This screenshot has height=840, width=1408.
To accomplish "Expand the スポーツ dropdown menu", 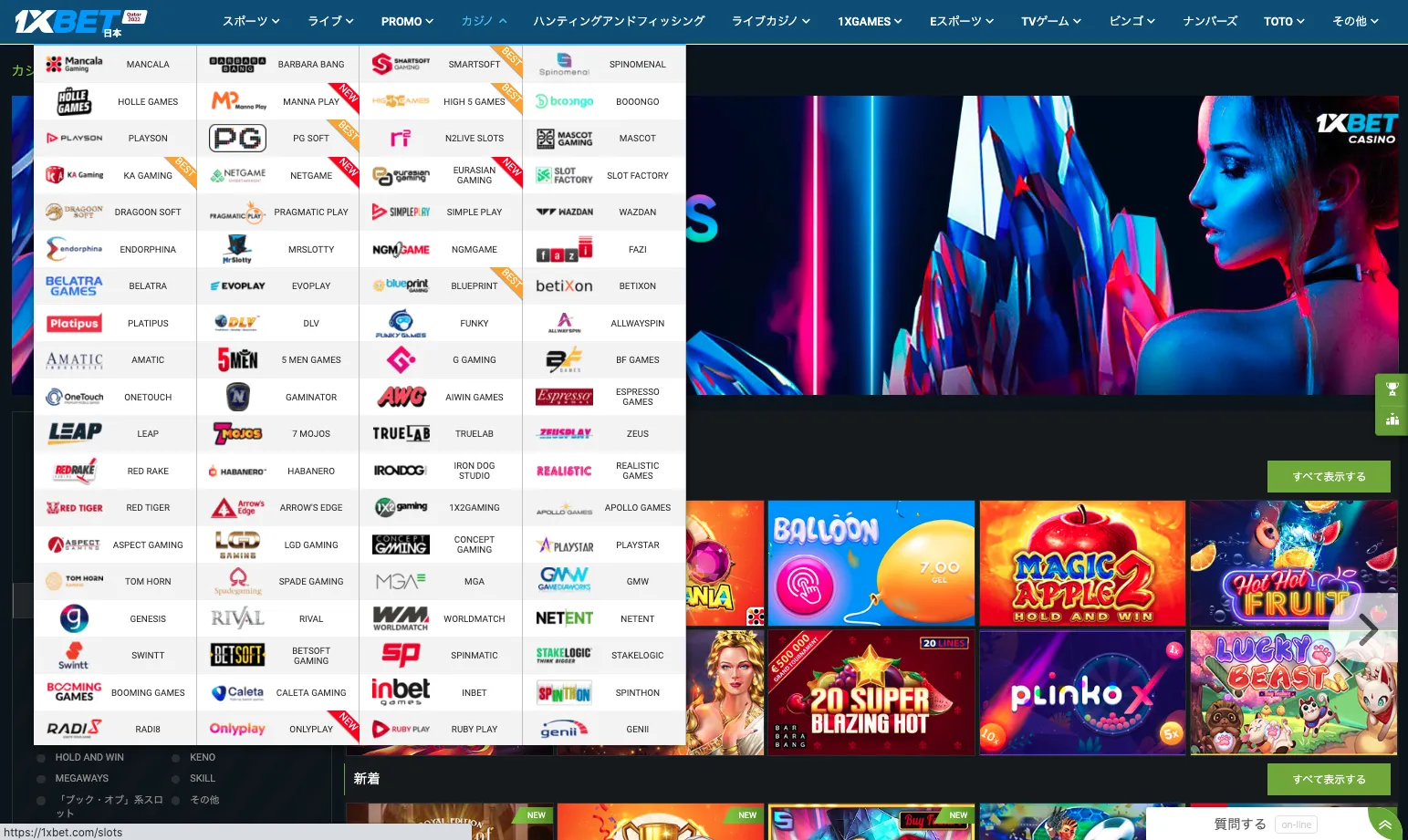I will pyautogui.click(x=251, y=21).
